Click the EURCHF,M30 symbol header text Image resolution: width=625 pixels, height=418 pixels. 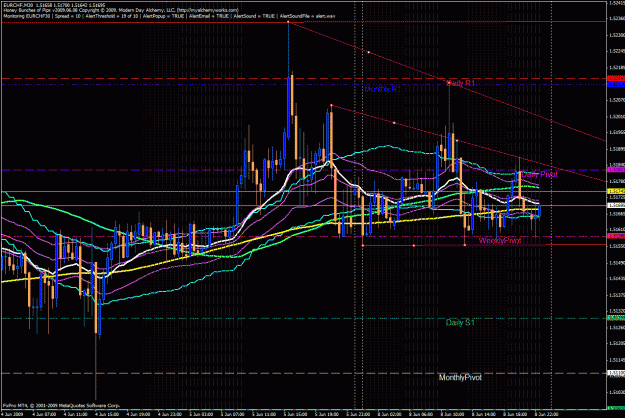tap(18, 5)
